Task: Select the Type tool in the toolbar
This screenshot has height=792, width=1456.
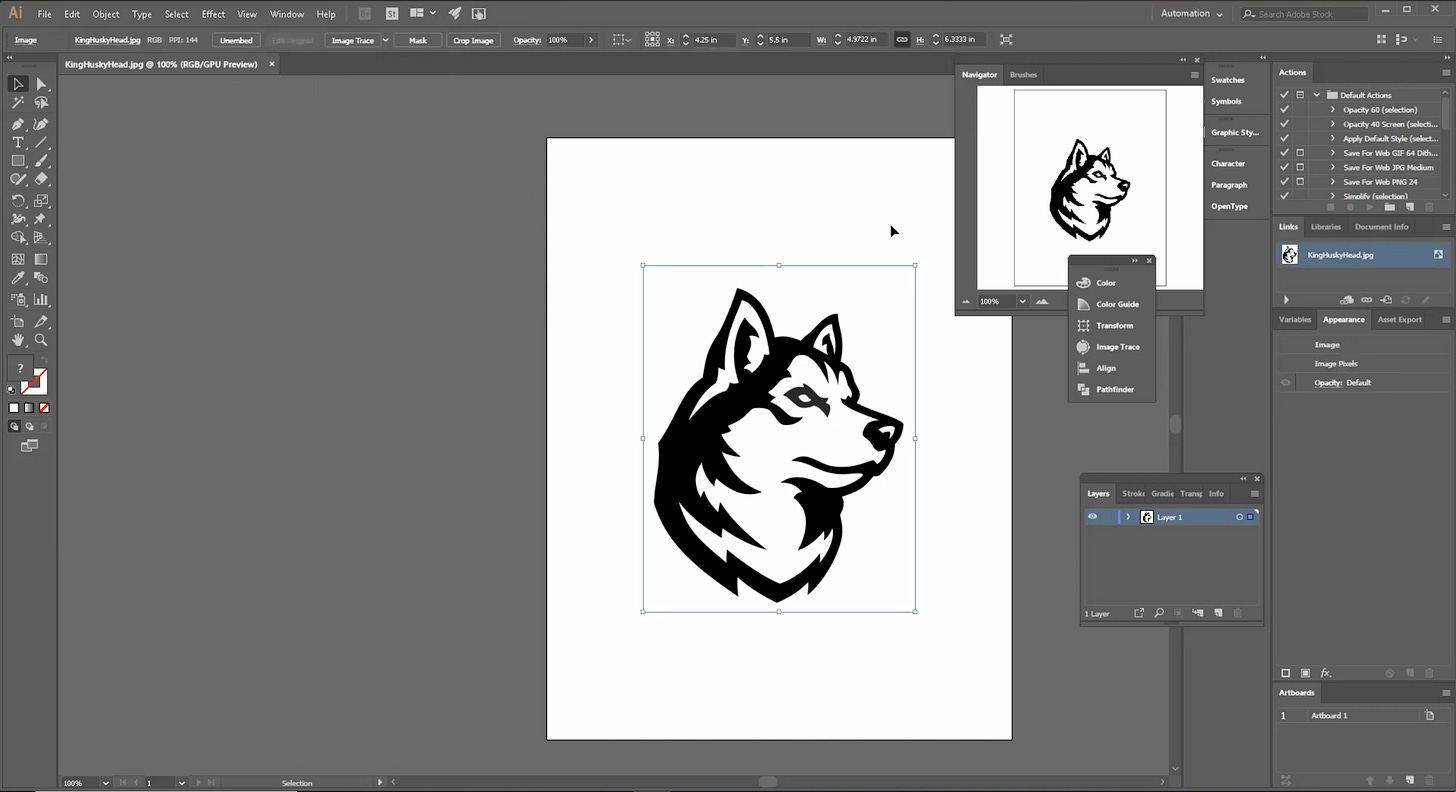Action: pyautogui.click(x=18, y=142)
